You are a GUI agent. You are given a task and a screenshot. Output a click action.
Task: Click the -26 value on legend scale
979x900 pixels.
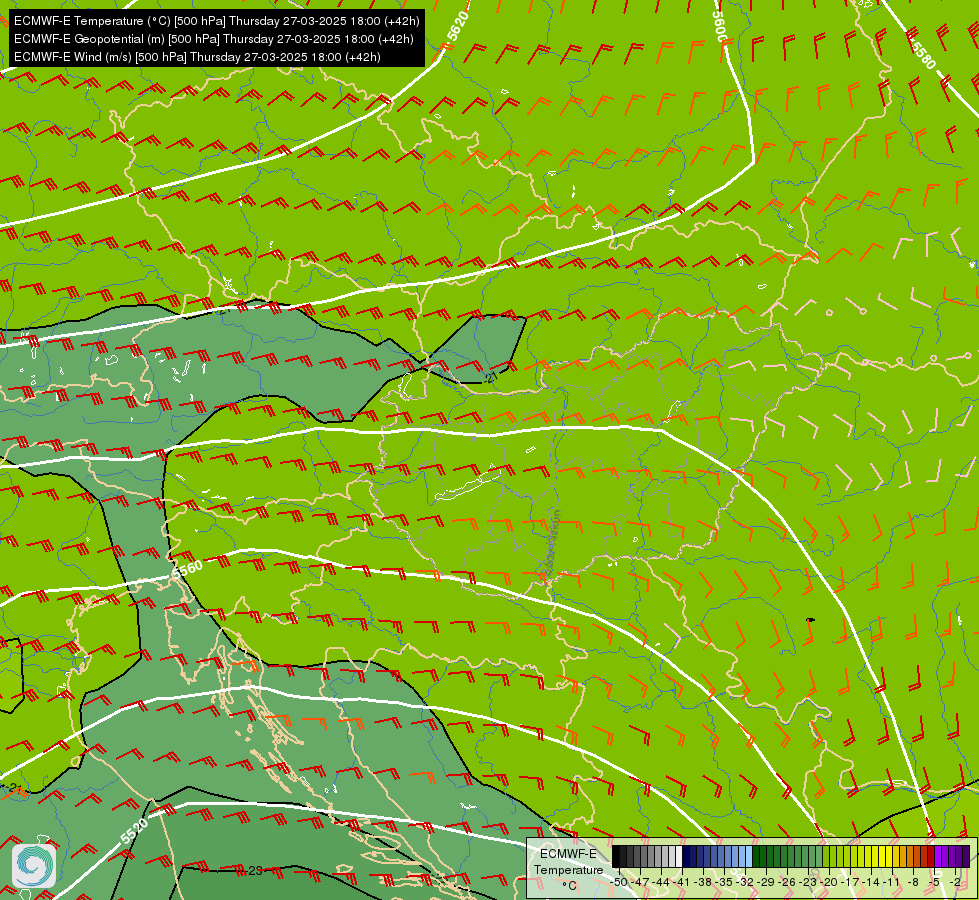tap(787, 882)
